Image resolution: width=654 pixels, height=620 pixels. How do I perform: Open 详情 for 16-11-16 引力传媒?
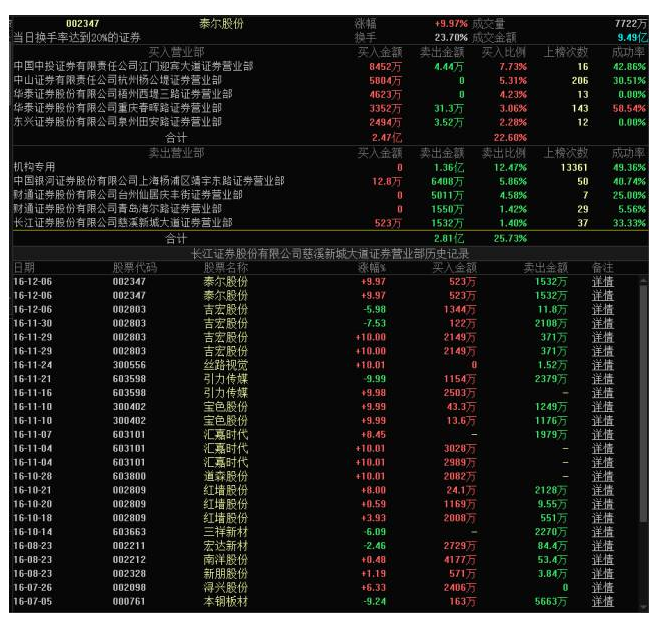coord(602,393)
